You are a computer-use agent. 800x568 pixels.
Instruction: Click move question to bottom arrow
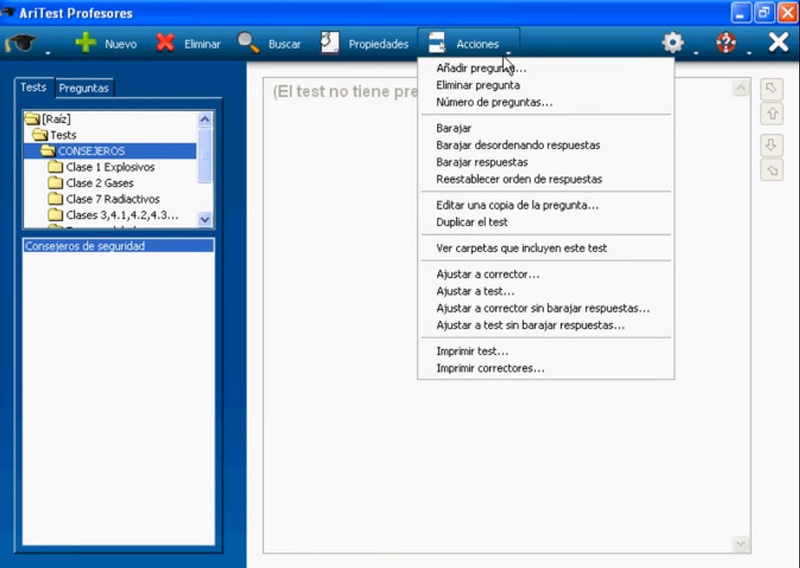[x=771, y=170]
